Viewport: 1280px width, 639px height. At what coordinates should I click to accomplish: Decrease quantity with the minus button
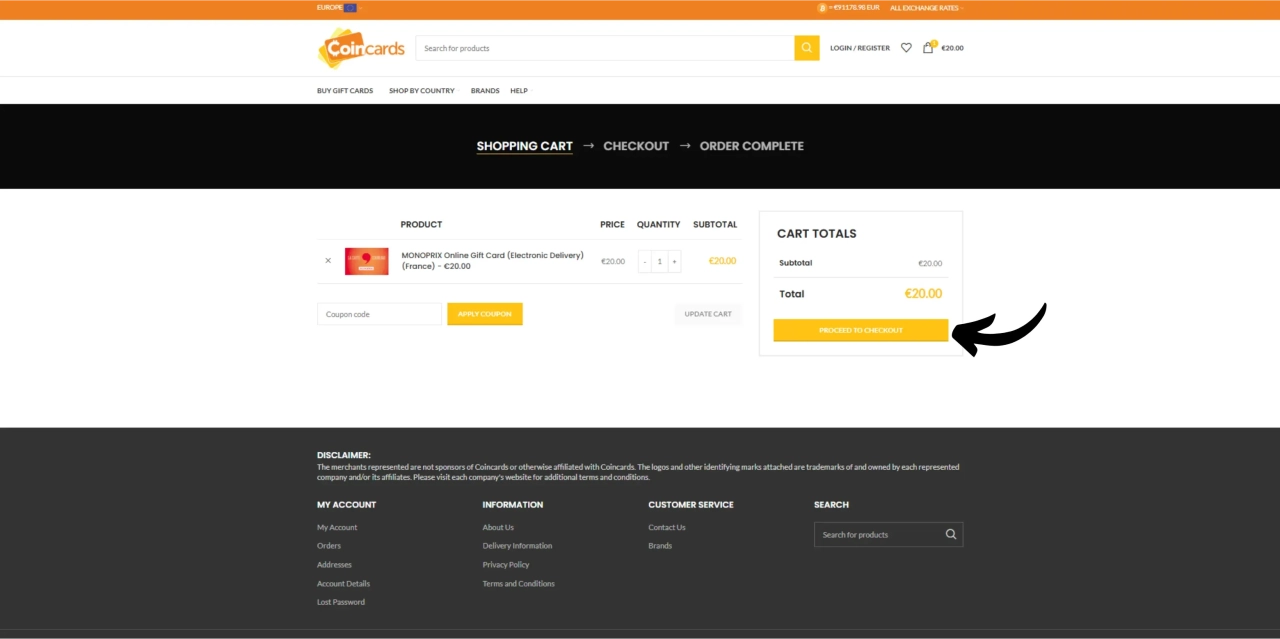[645, 261]
